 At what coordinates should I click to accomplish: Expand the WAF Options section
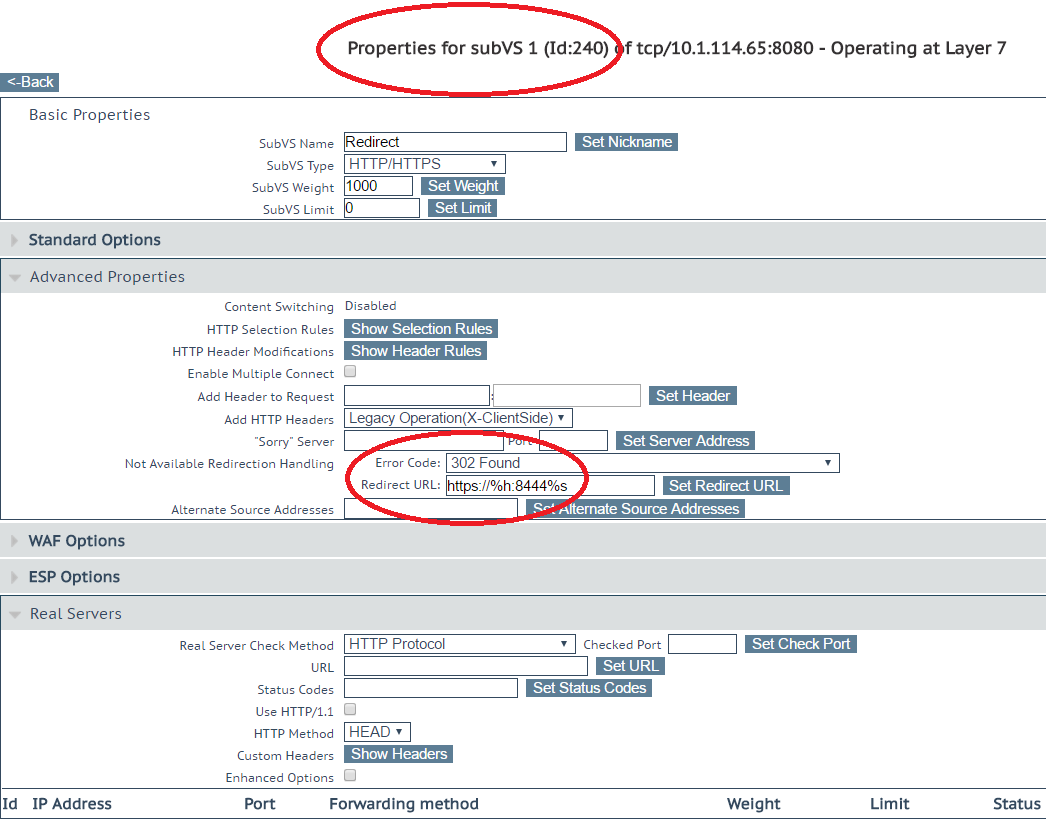76,541
